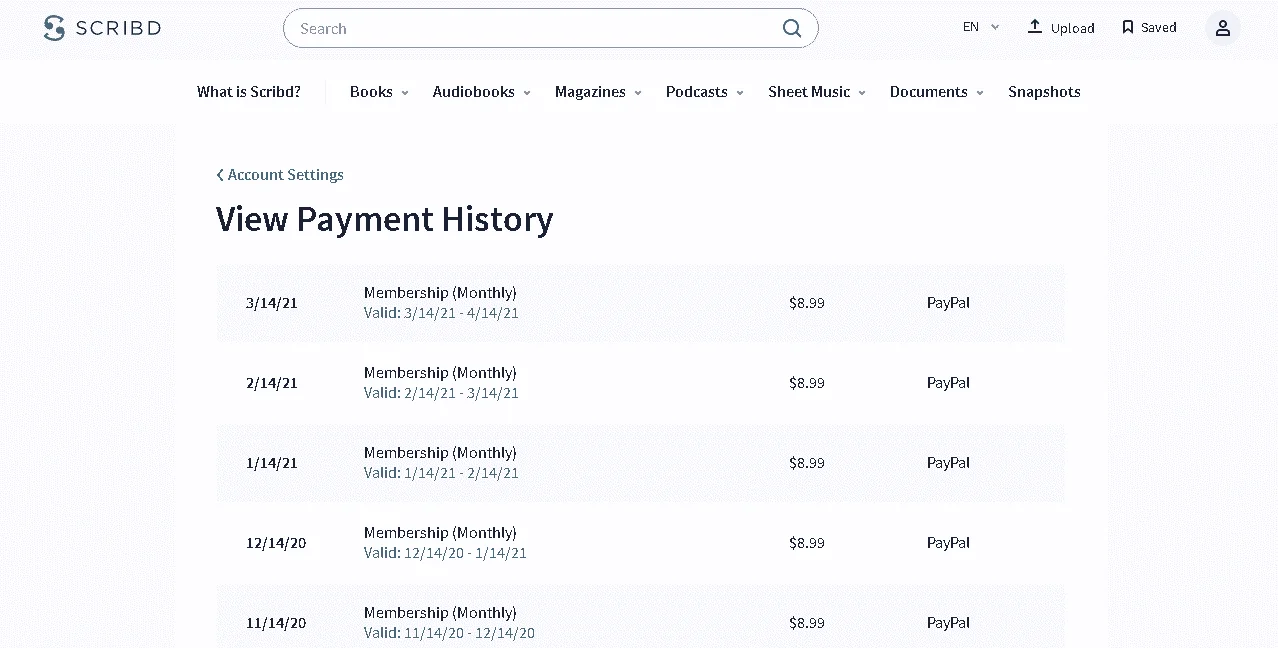Expand the Magazines menu
The width and height of the screenshot is (1278, 648).
[x=598, y=92]
